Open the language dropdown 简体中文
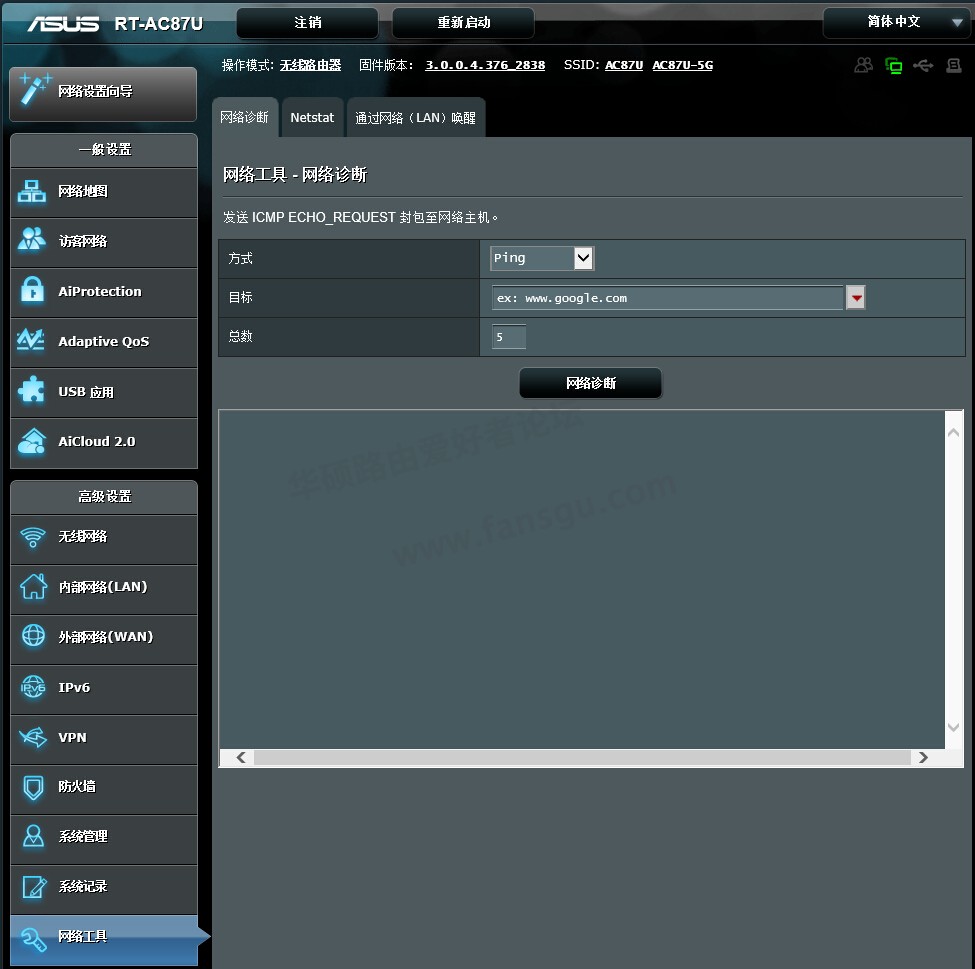Screen dimensions: 975x969 tap(896, 22)
